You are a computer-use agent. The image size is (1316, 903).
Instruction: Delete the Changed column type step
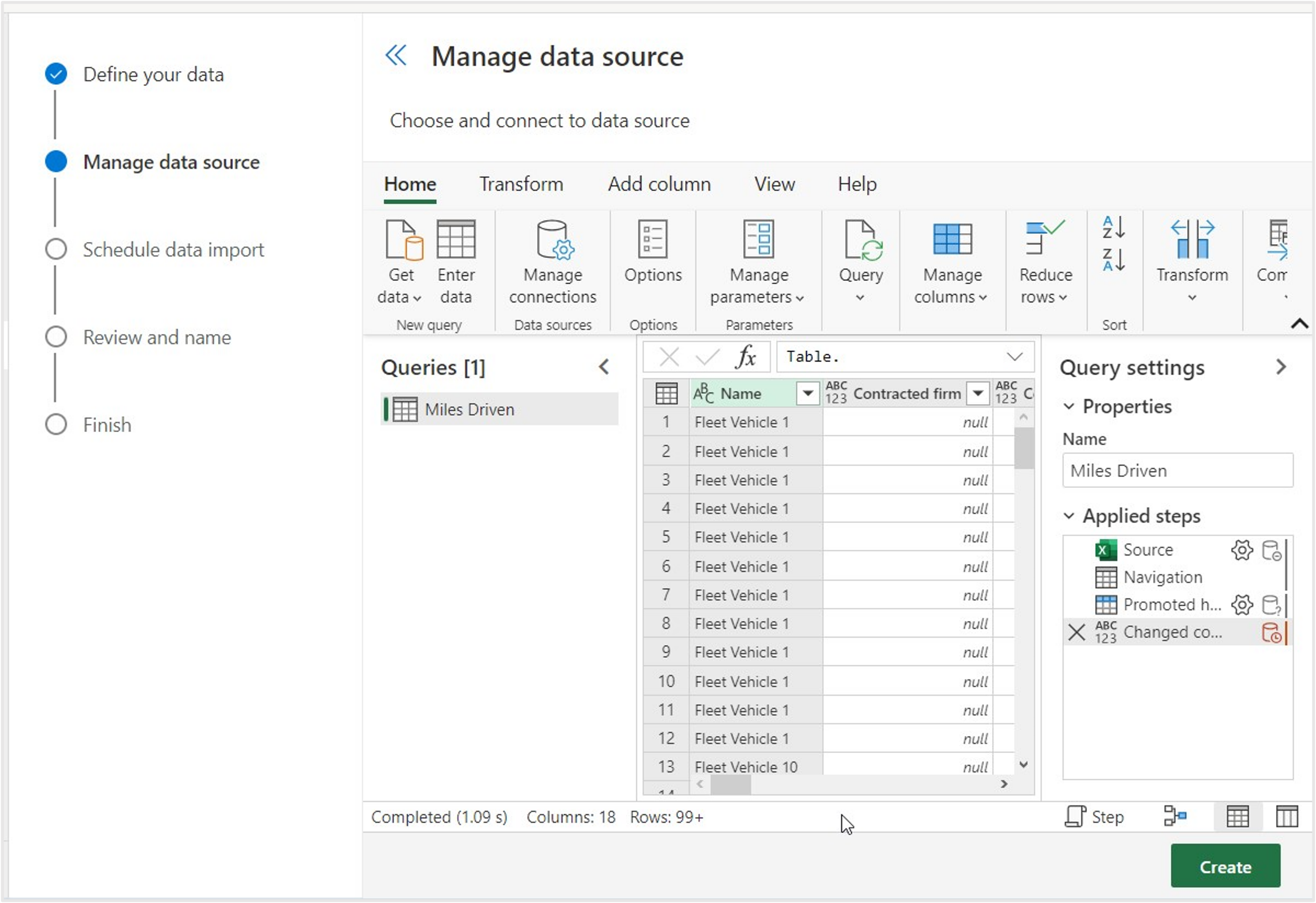click(1076, 632)
